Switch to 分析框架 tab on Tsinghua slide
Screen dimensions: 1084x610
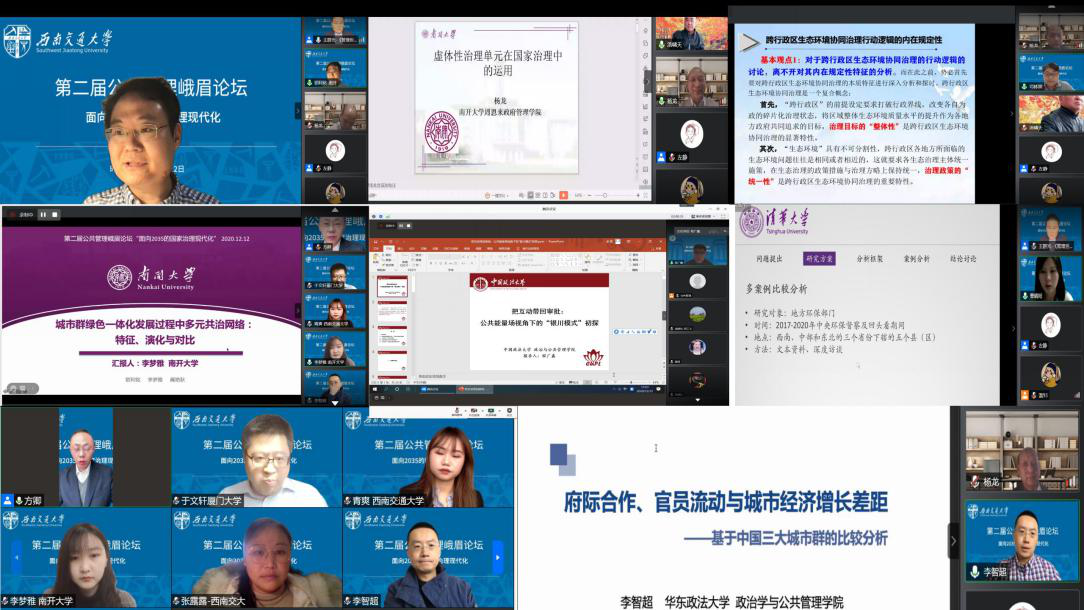pyautogui.click(x=869, y=259)
